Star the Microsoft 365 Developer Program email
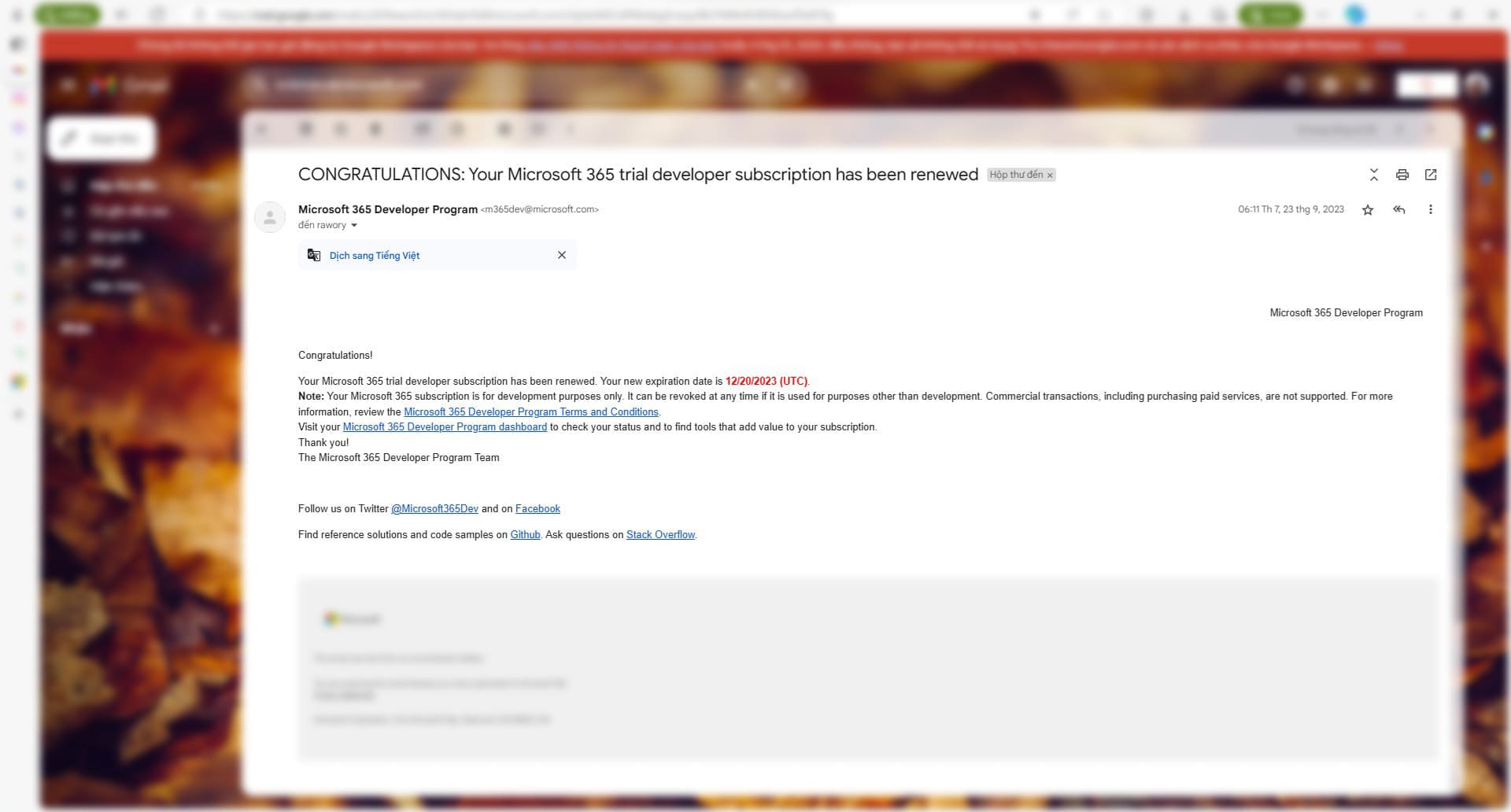Image resolution: width=1511 pixels, height=812 pixels. (x=1368, y=209)
